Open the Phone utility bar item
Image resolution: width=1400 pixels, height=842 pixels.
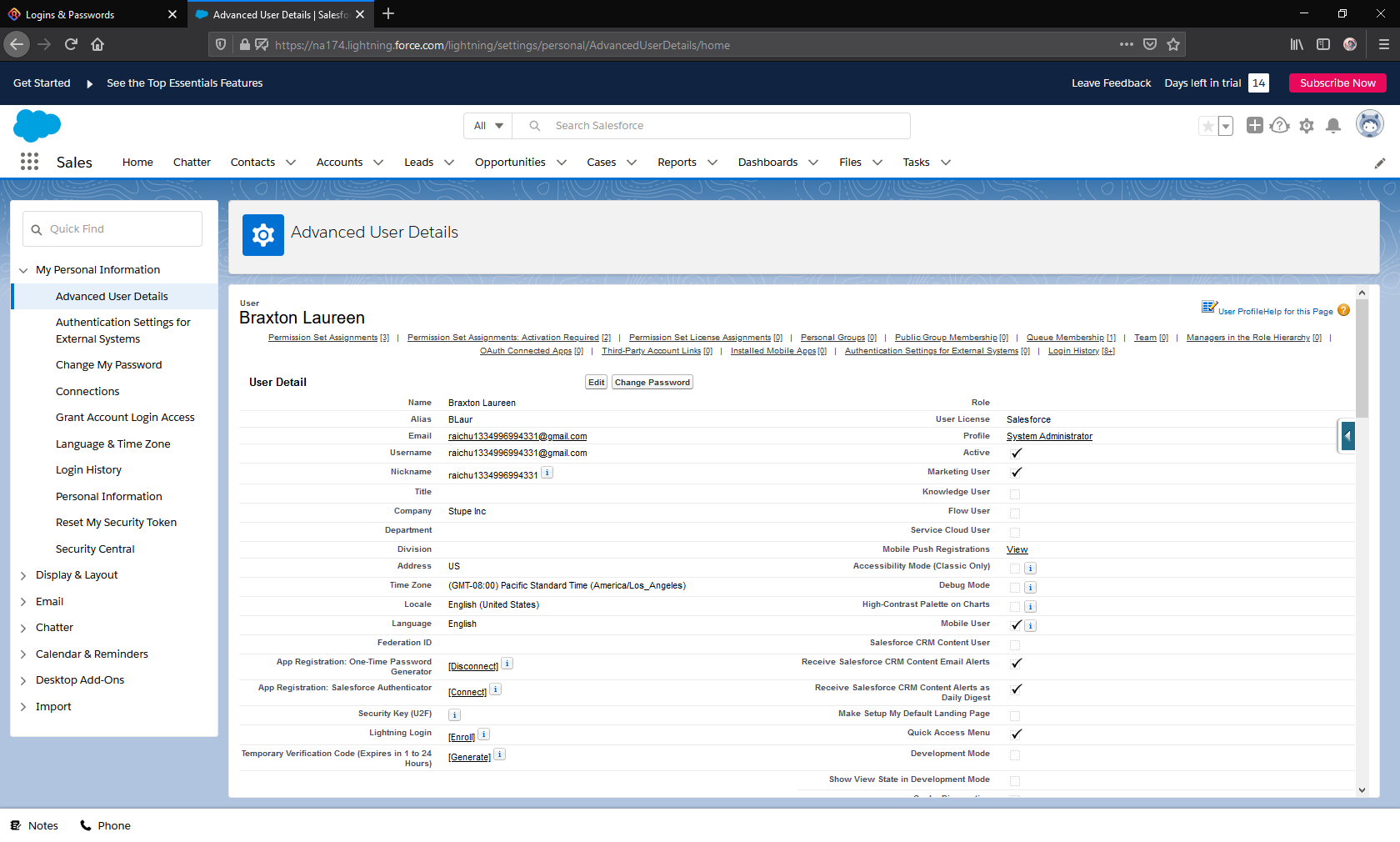pyautogui.click(x=106, y=826)
